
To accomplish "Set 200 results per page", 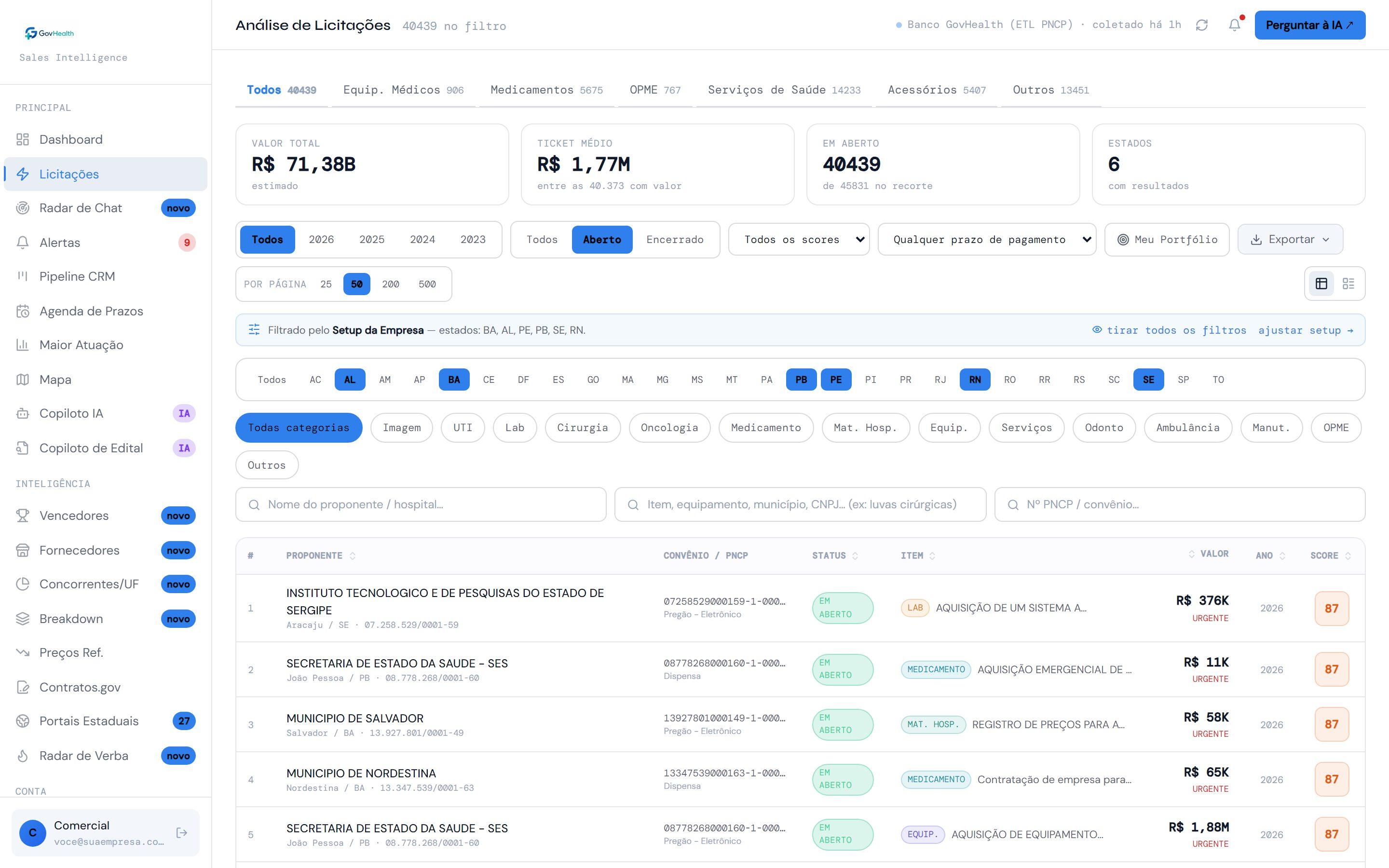I will pyautogui.click(x=390, y=284).
